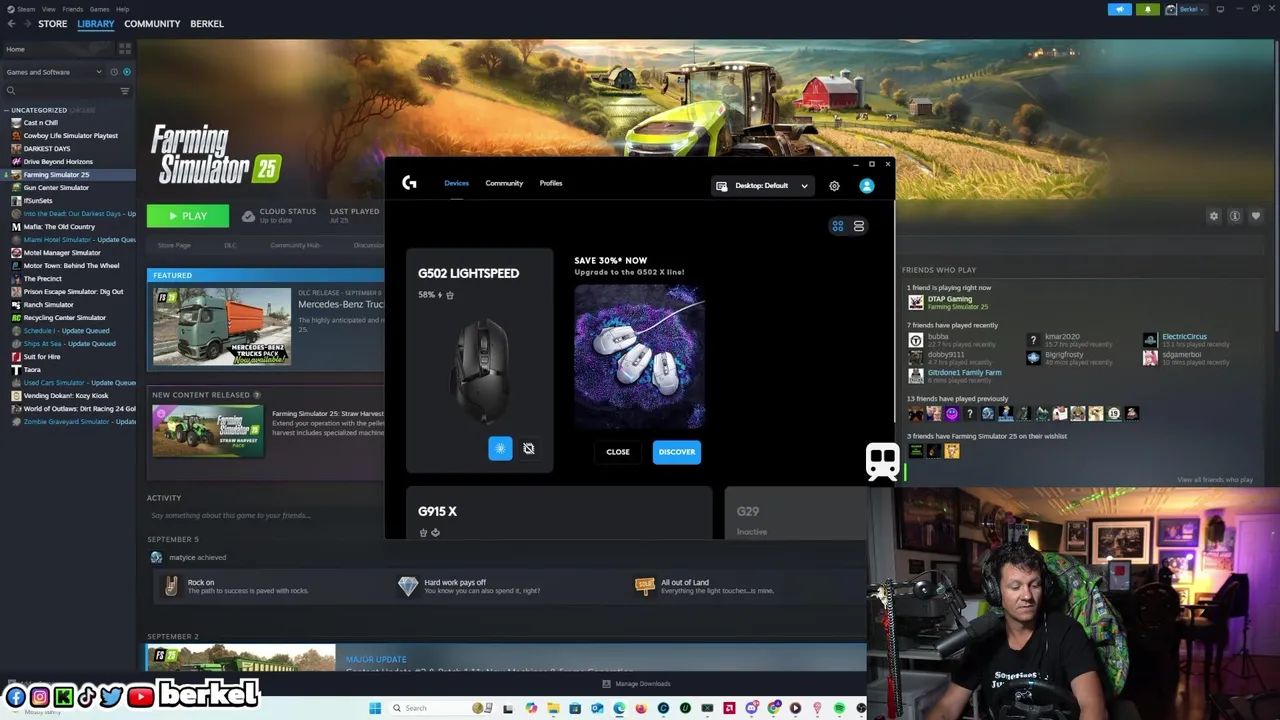Go back with Steam's back arrow
1280x720 pixels.
click(11, 24)
